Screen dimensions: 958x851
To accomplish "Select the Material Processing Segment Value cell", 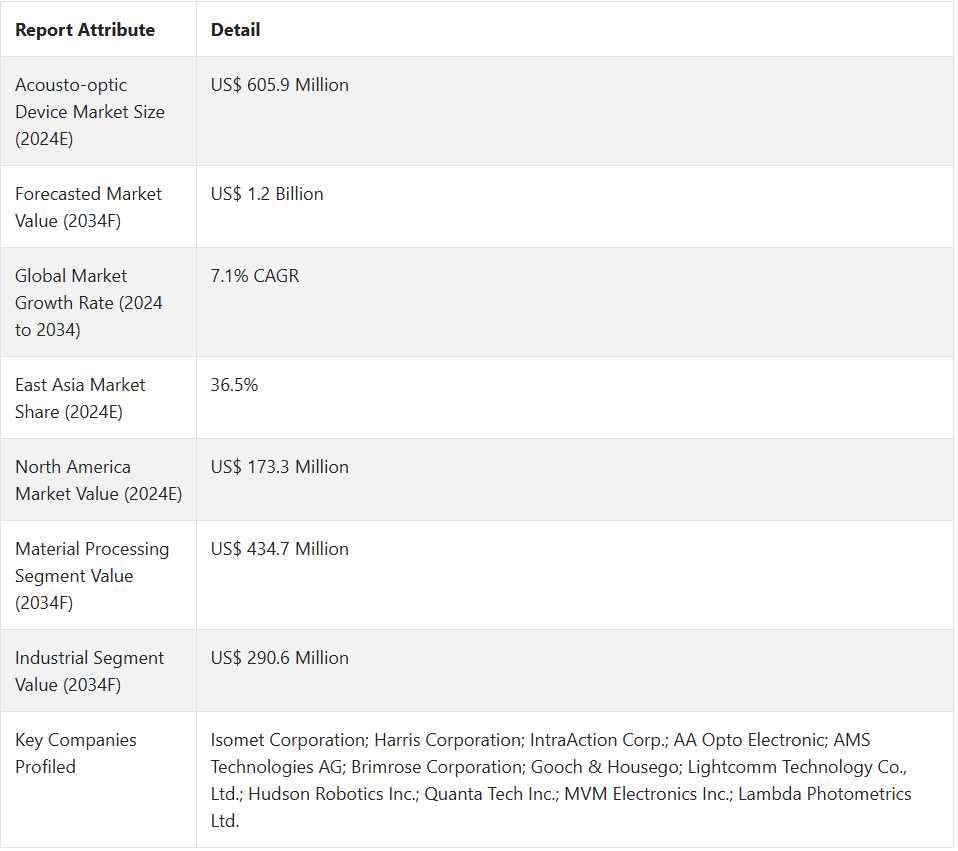I will (92, 575).
